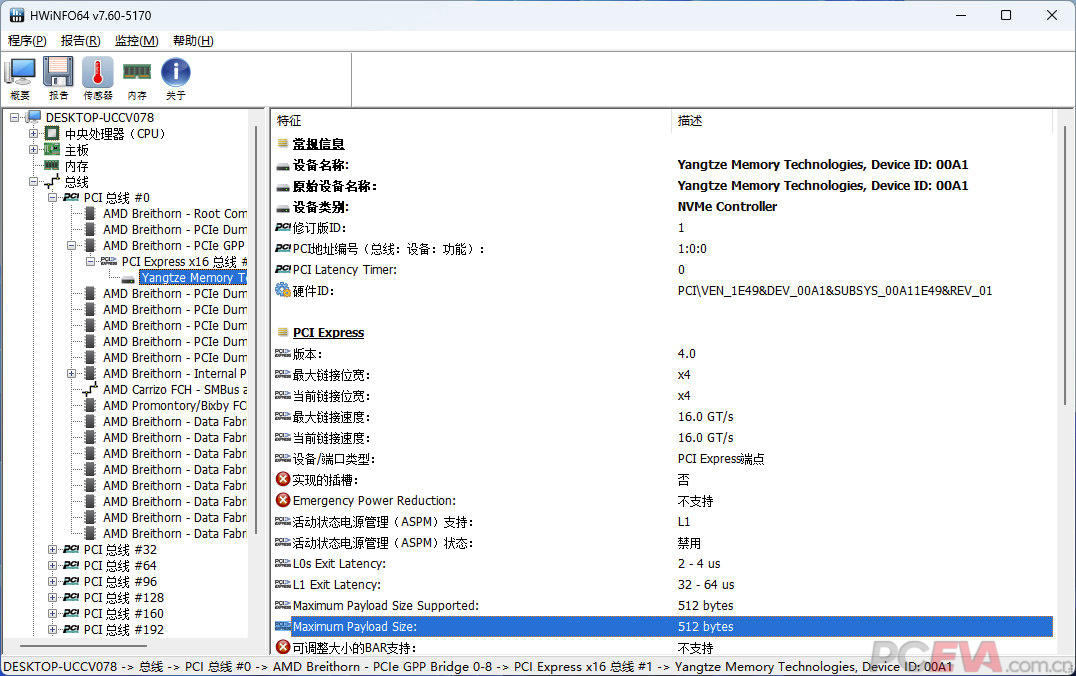1076x676 pixels.
Task: Expand the PCI 总线 #32 node
Action: click(52, 549)
